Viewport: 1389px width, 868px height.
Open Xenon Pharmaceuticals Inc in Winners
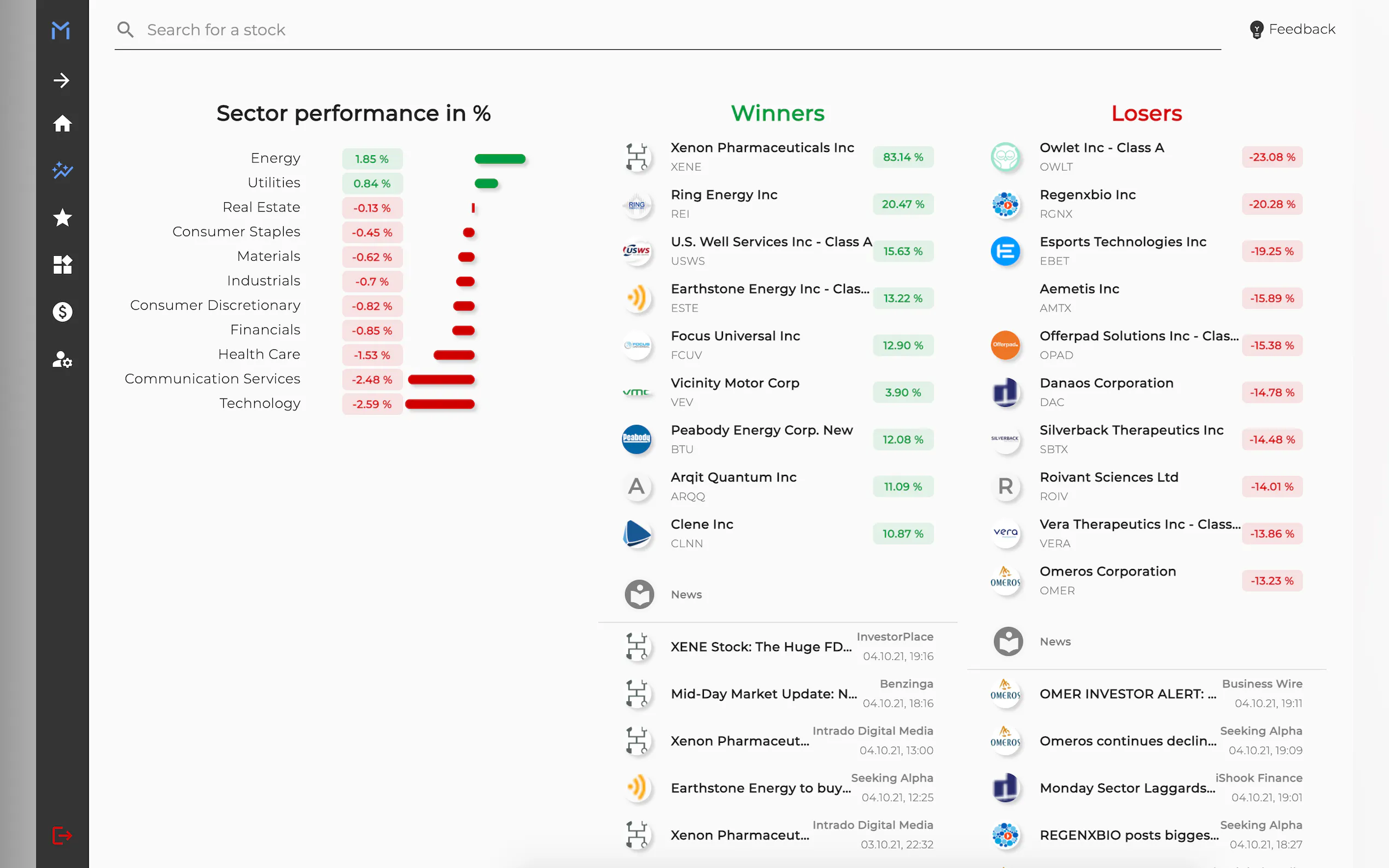pyautogui.click(x=762, y=148)
